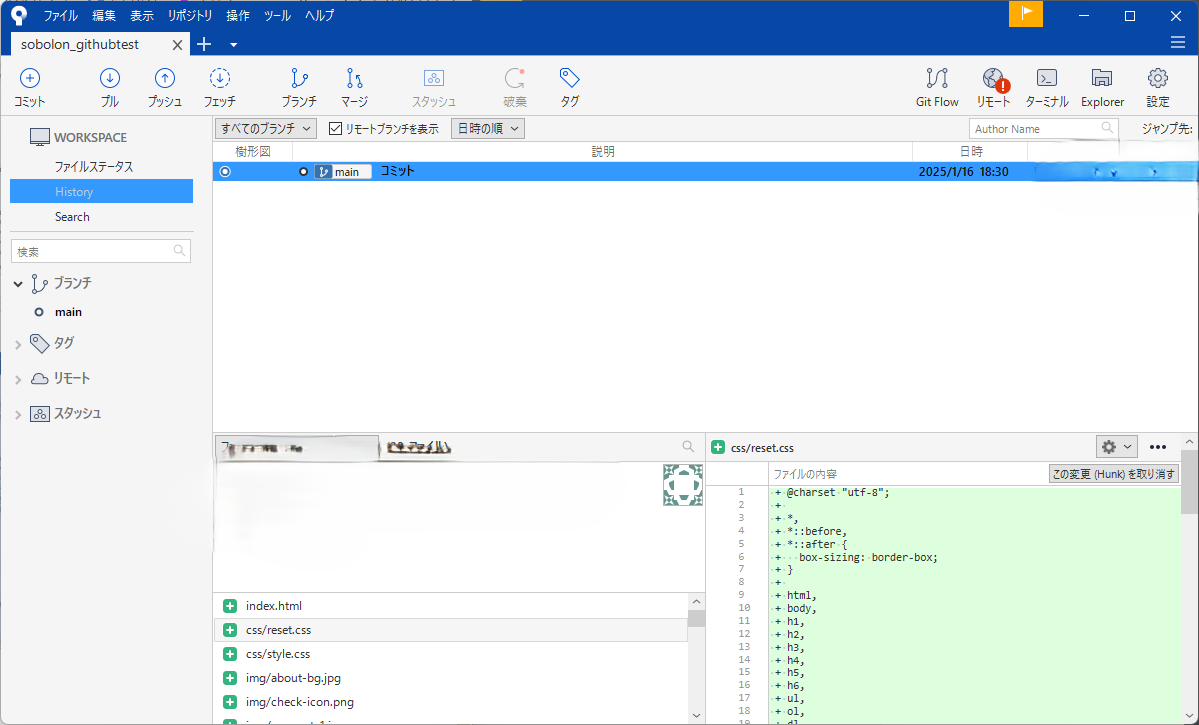Select the main commit row in history
Image resolution: width=1199 pixels, height=725 pixels.
click(x=705, y=171)
